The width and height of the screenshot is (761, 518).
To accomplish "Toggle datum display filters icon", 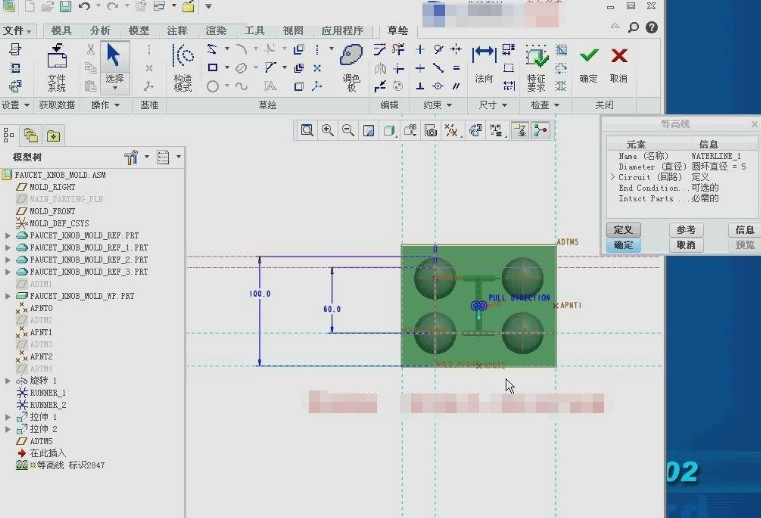I will coord(451,130).
